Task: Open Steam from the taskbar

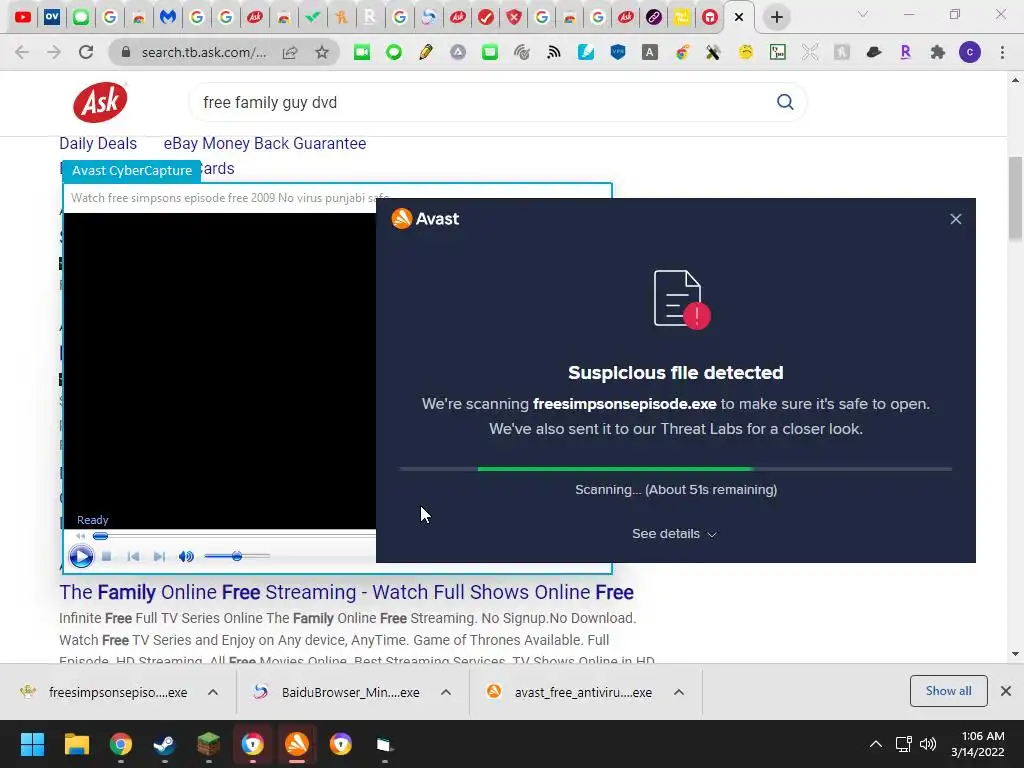Action: 165,744
